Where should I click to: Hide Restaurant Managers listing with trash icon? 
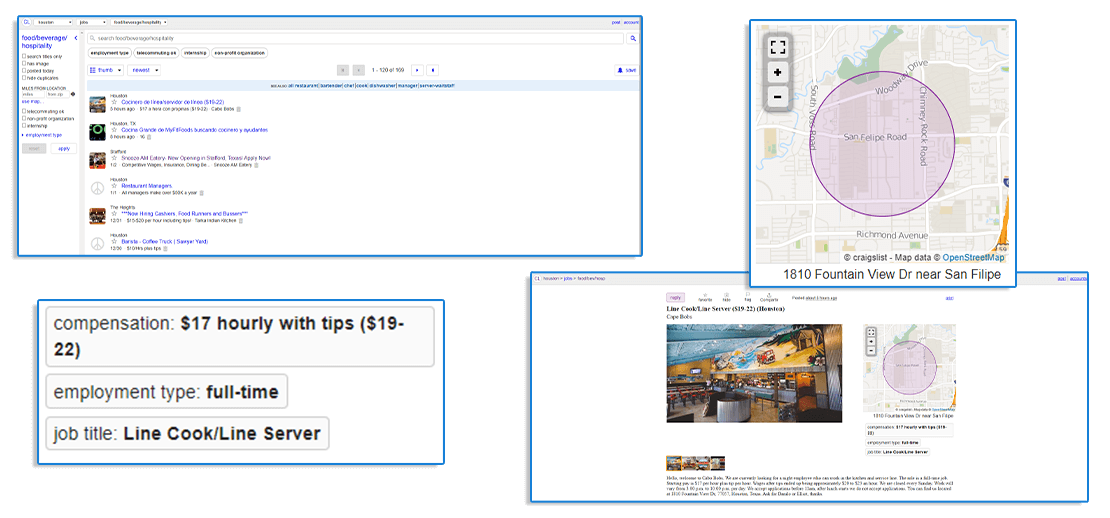(x=202, y=192)
